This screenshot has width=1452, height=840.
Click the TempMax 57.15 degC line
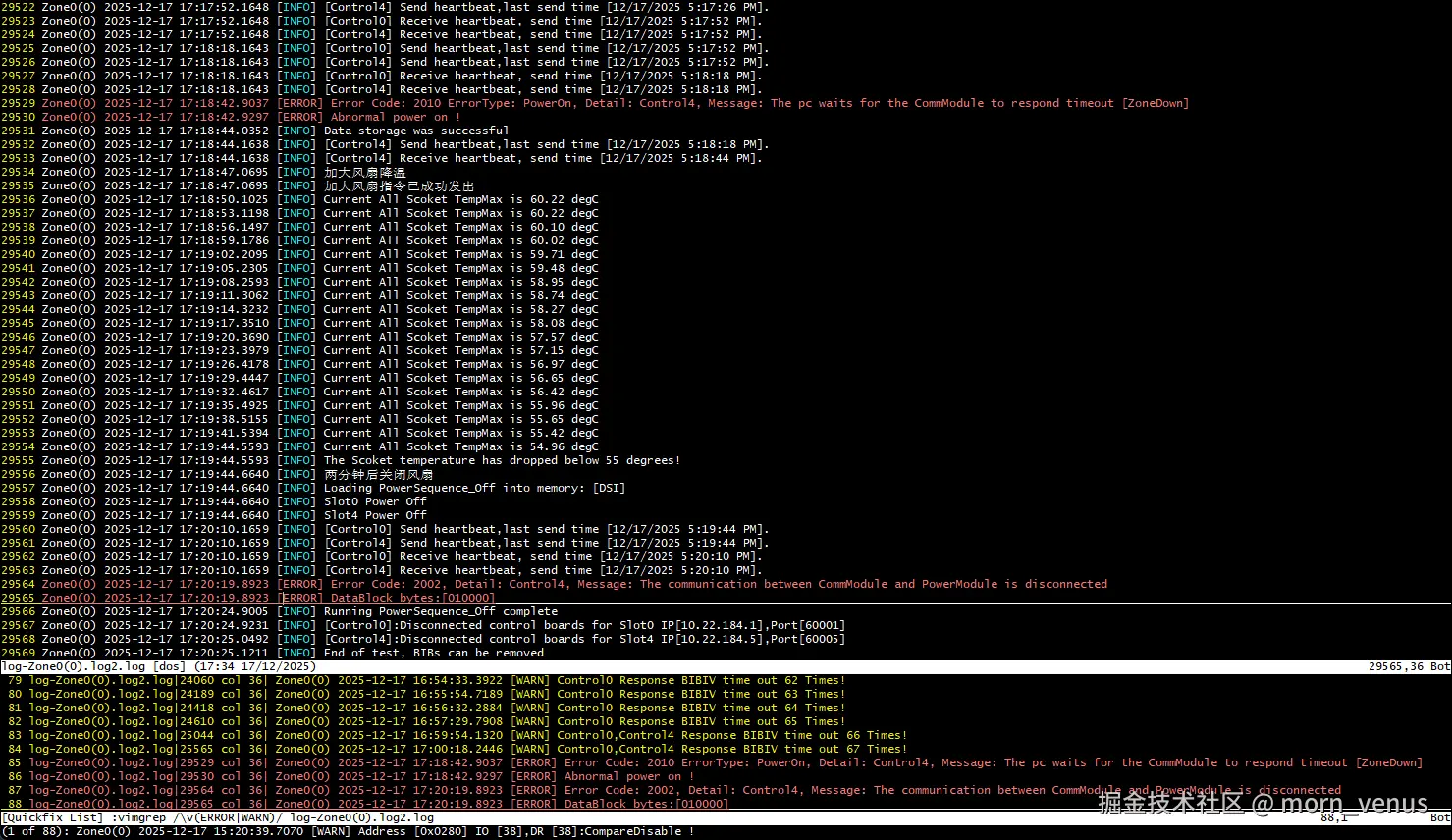pos(299,350)
